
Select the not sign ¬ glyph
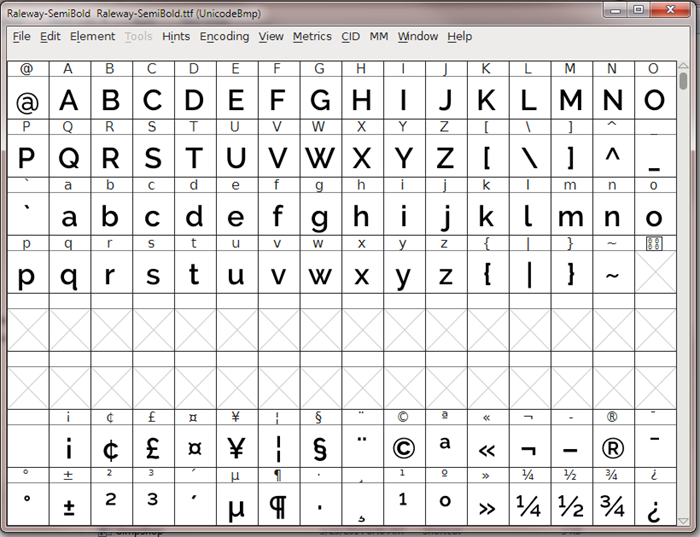point(530,446)
